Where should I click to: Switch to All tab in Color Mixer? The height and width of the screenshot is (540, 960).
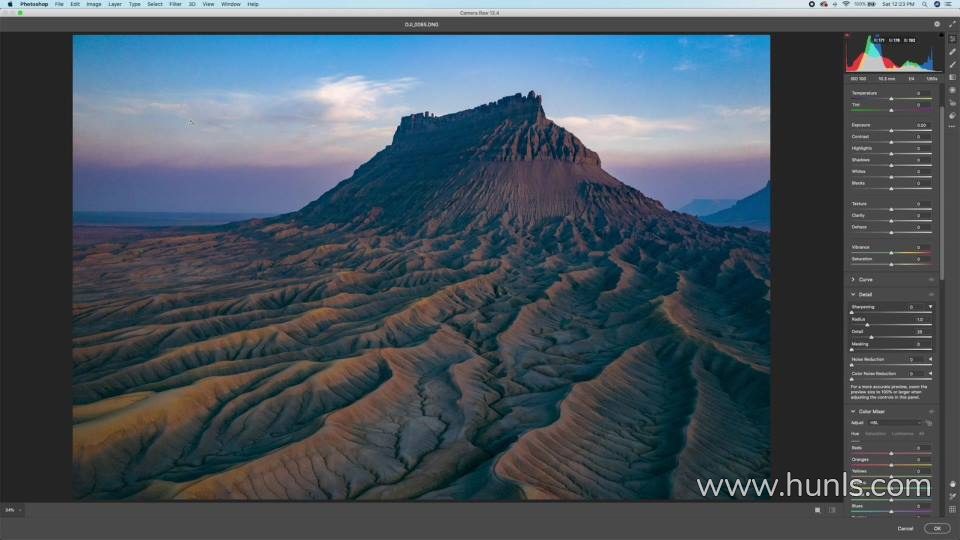(921, 433)
